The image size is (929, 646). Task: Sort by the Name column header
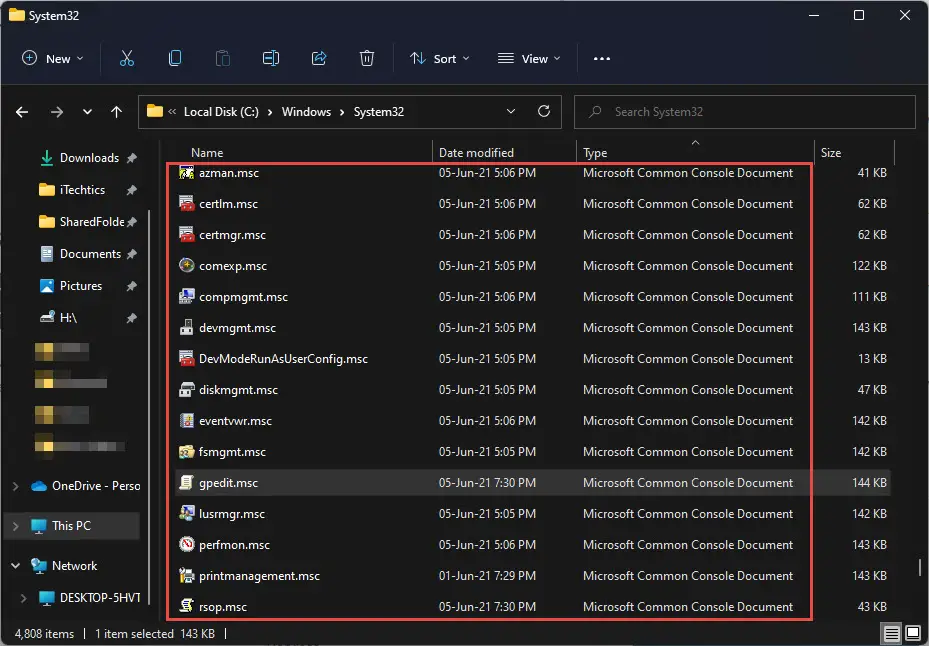[x=207, y=153]
